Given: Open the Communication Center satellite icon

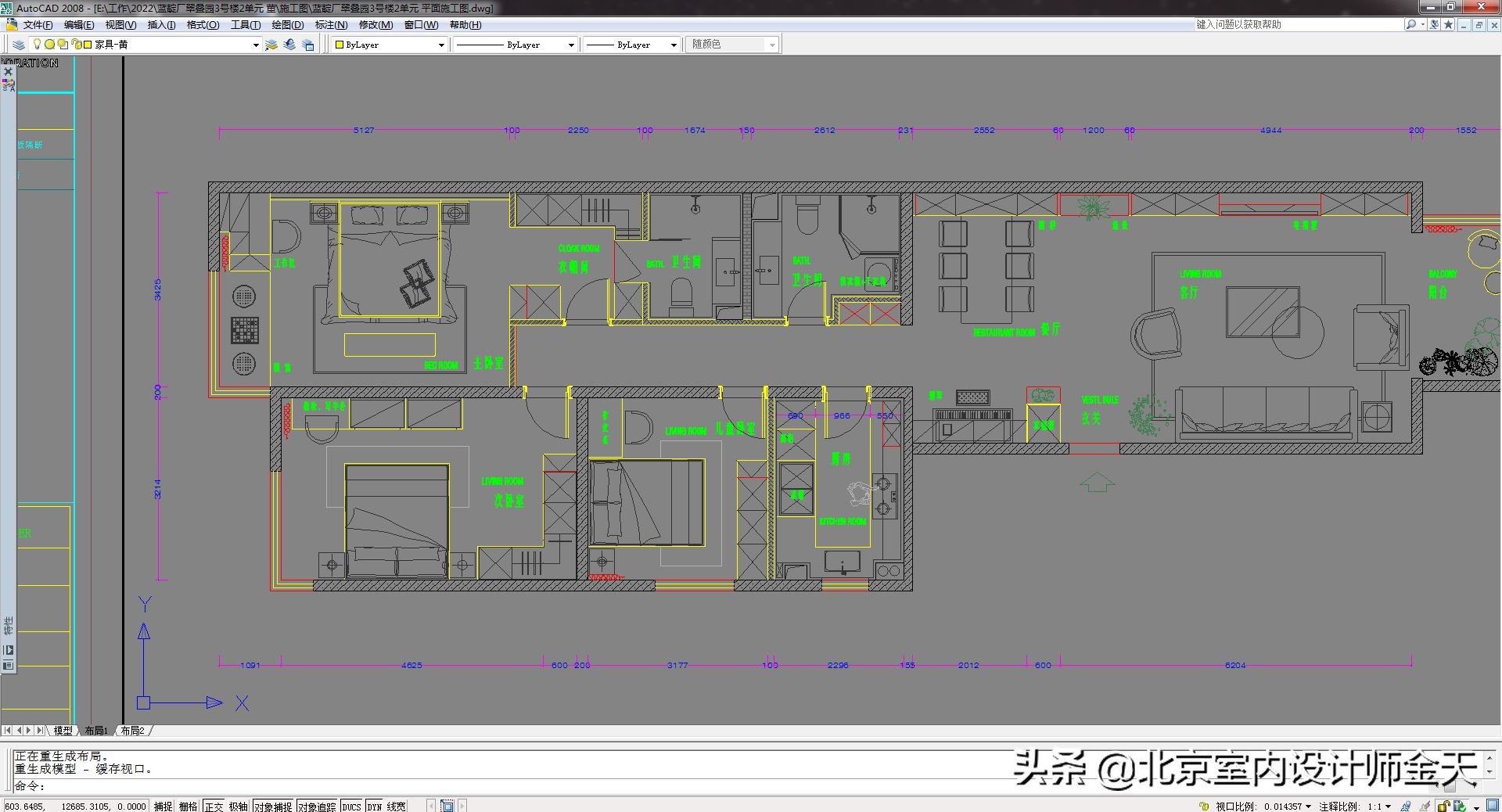Looking at the screenshot, I should (1435, 24).
